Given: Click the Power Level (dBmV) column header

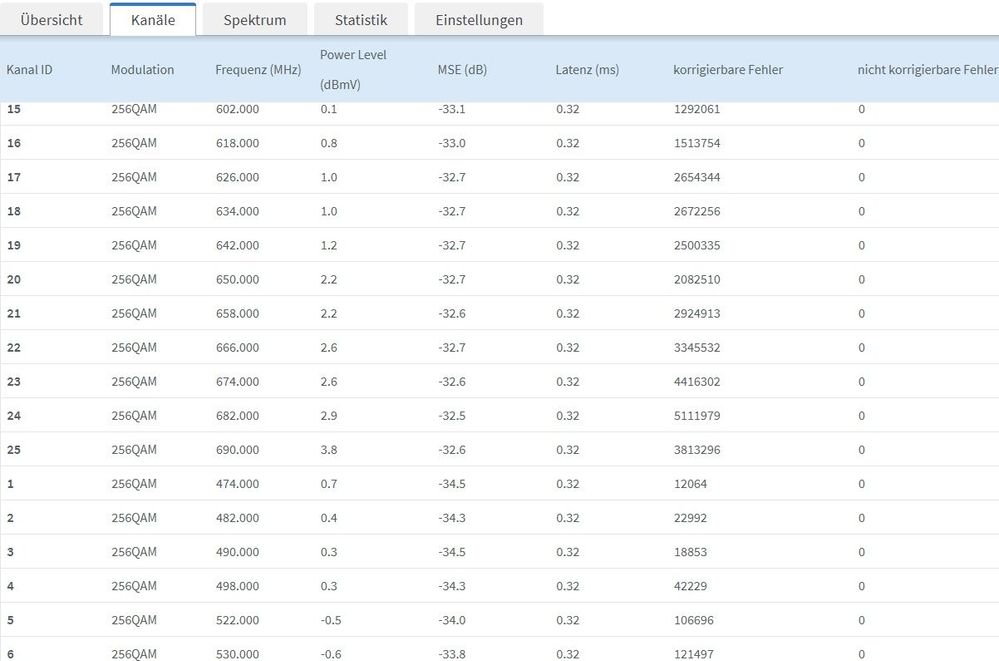Looking at the screenshot, I should (x=353, y=69).
